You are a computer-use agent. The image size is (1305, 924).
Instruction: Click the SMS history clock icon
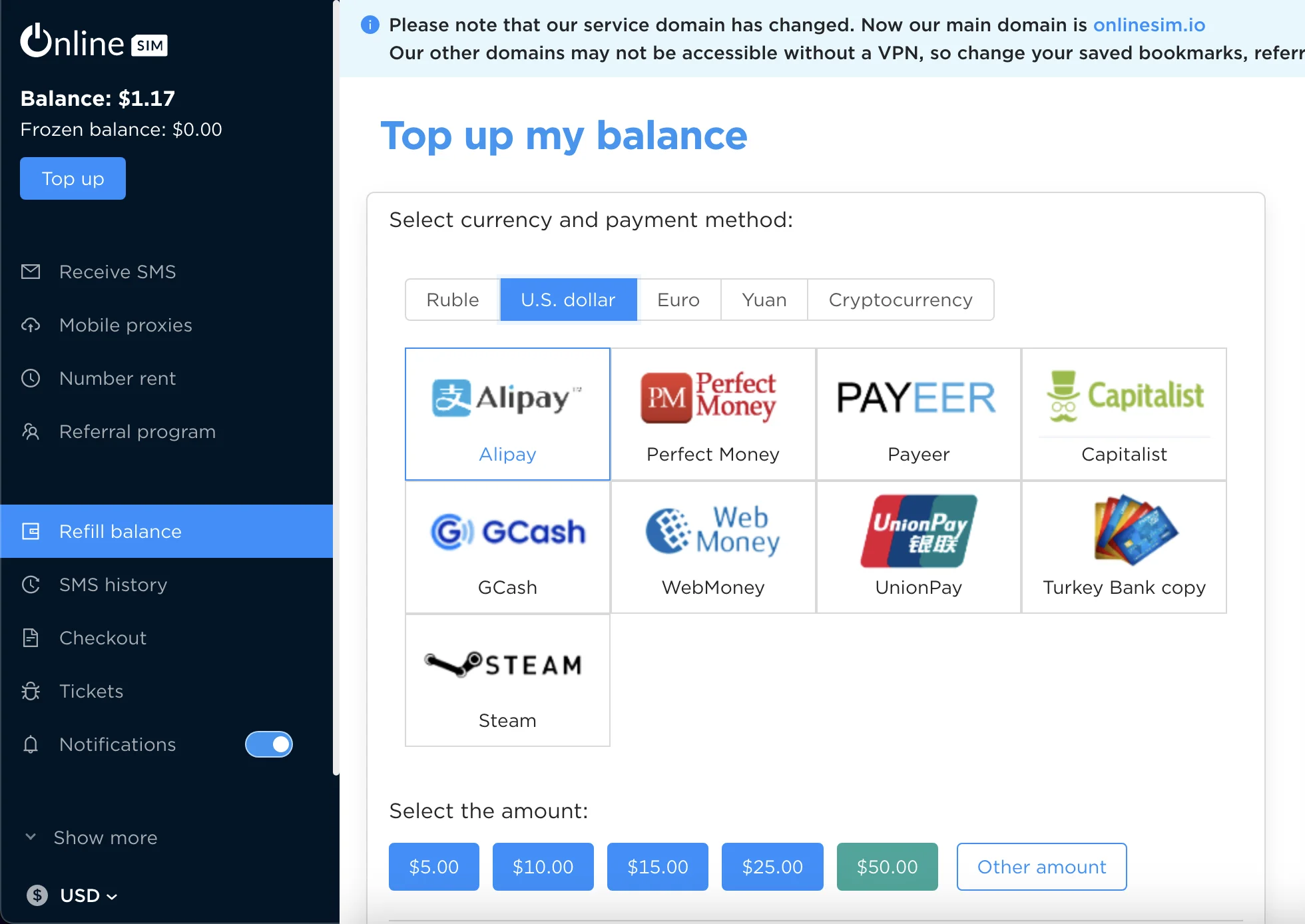click(31, 584)
